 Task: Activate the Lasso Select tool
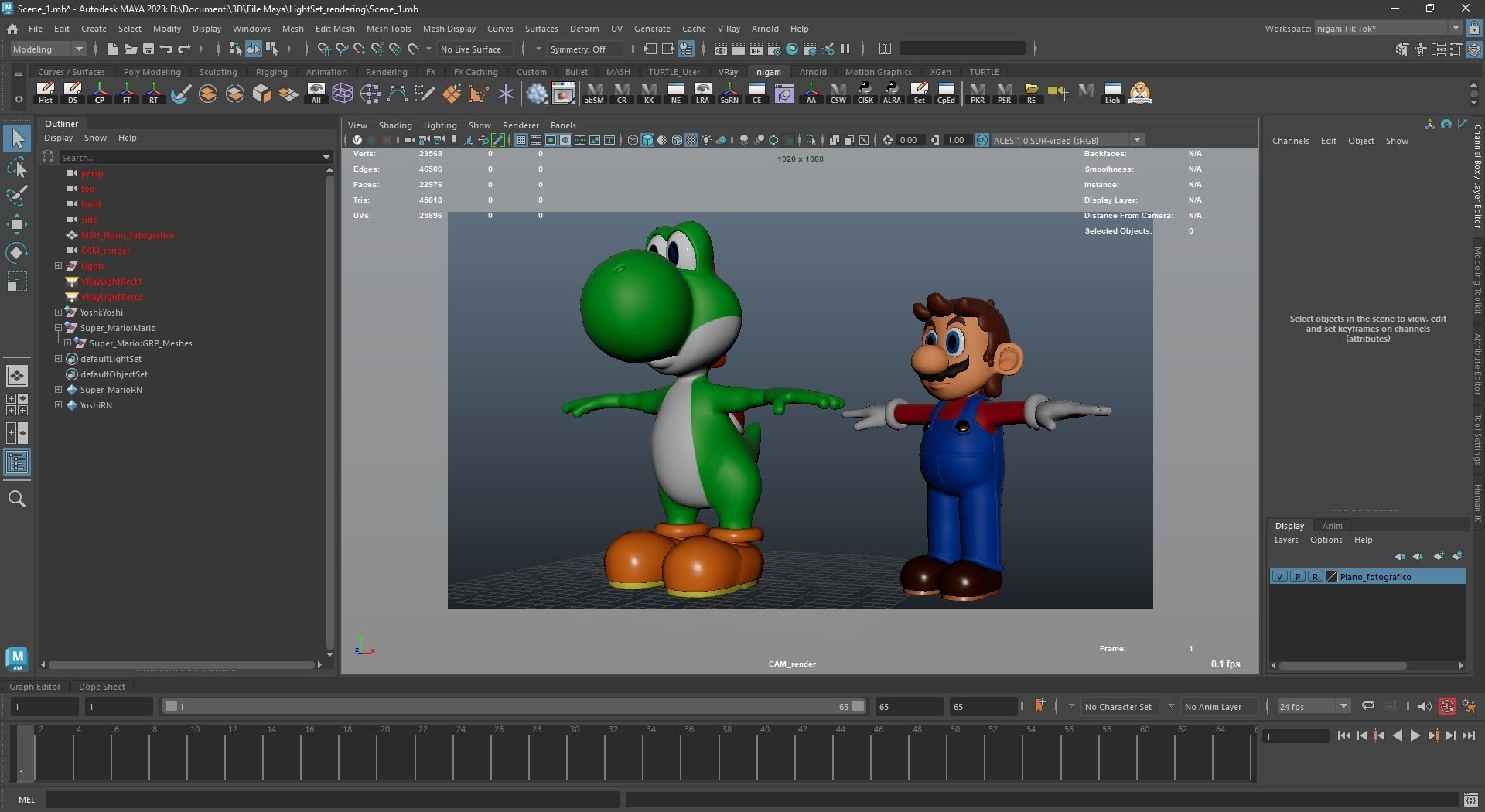point(17,167)
